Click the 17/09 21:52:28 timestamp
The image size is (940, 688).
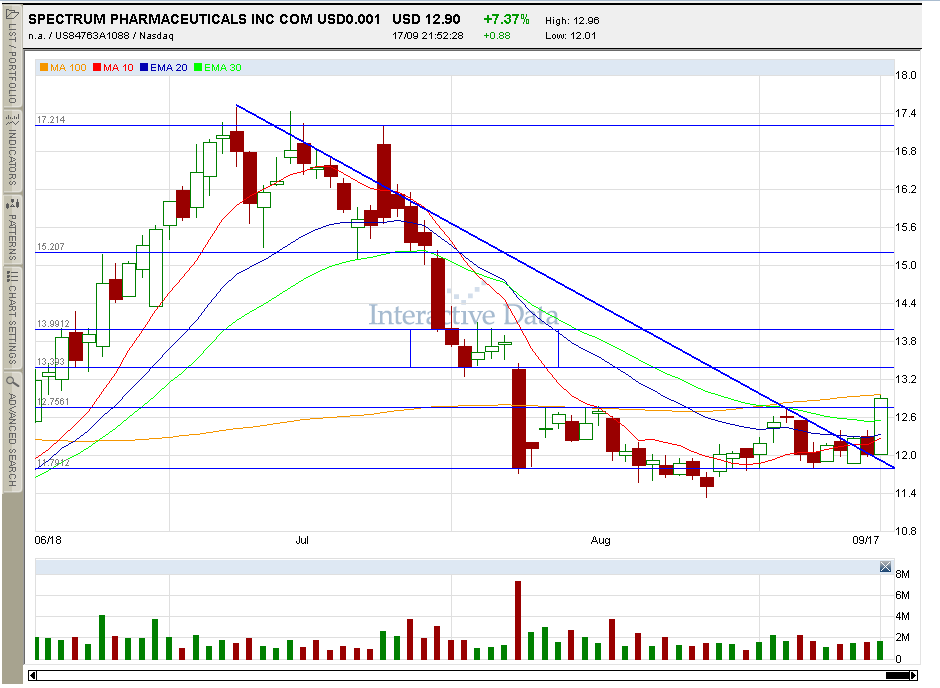coord(428,35)
